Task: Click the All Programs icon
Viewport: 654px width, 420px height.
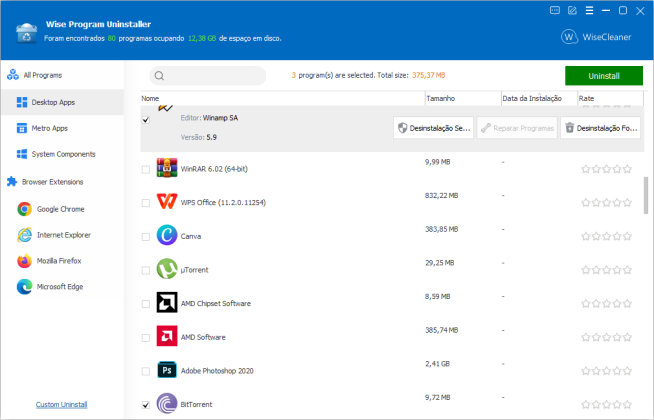Action: (x=13, y=75)
